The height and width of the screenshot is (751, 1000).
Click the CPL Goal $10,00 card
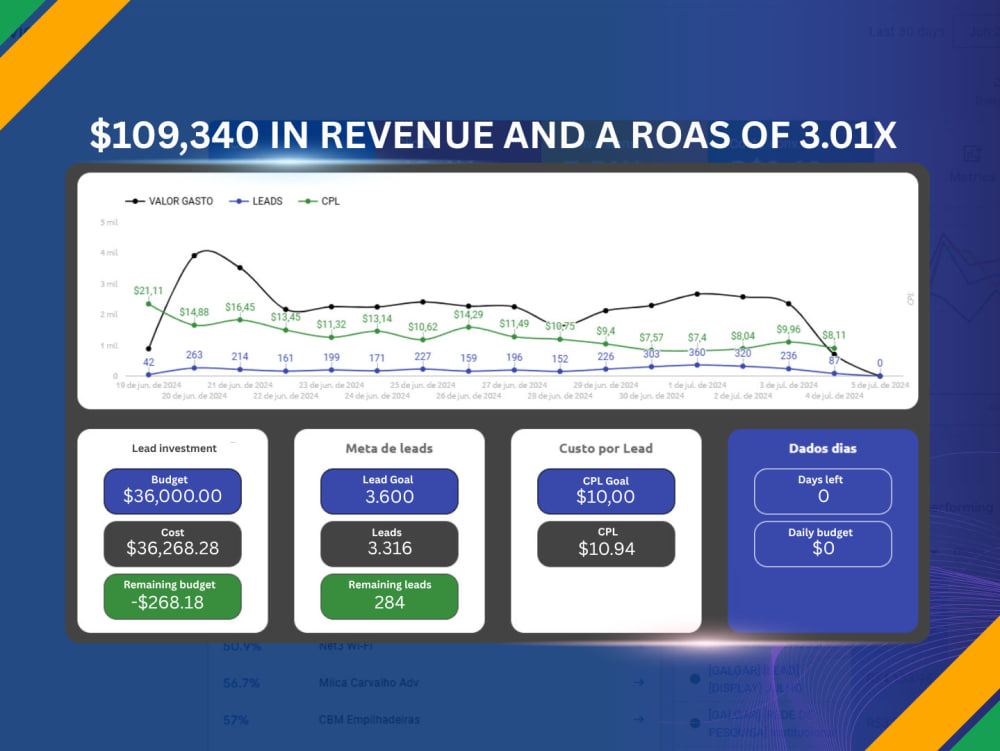pos(606,491)
